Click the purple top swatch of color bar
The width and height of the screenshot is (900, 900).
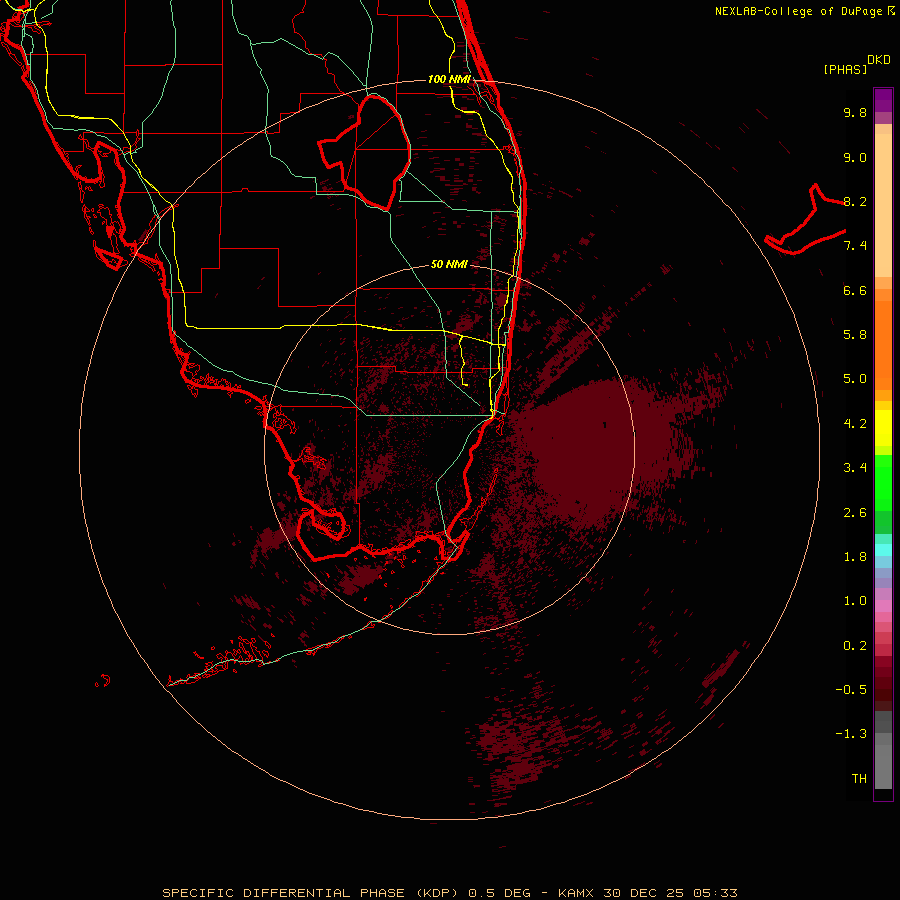[x=883, y=100]
